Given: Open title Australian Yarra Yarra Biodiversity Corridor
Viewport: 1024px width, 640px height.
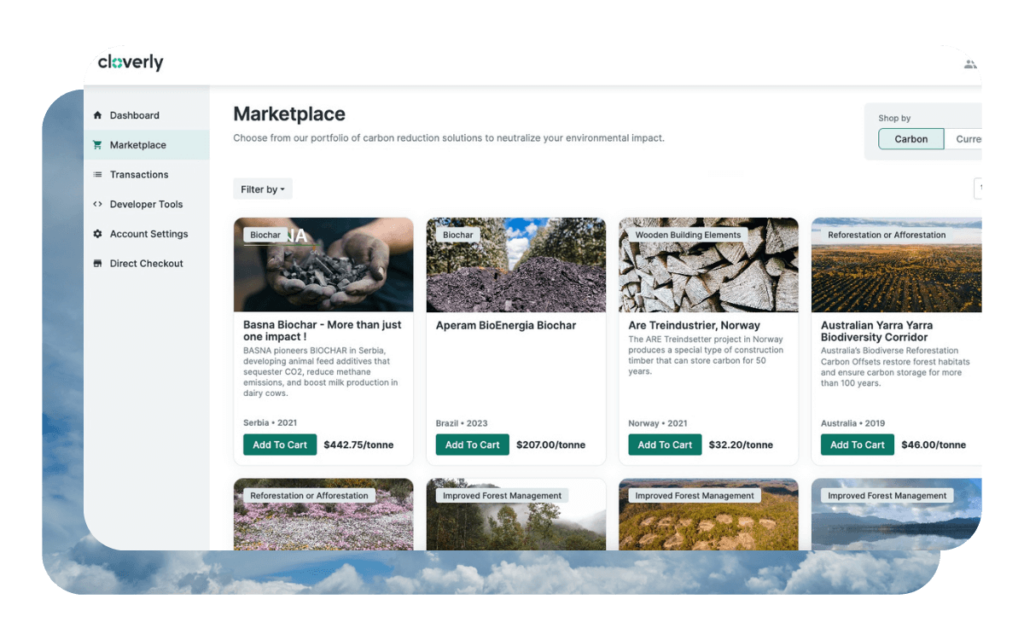Looking at the screenshot, I should click(x=876, y=331).
